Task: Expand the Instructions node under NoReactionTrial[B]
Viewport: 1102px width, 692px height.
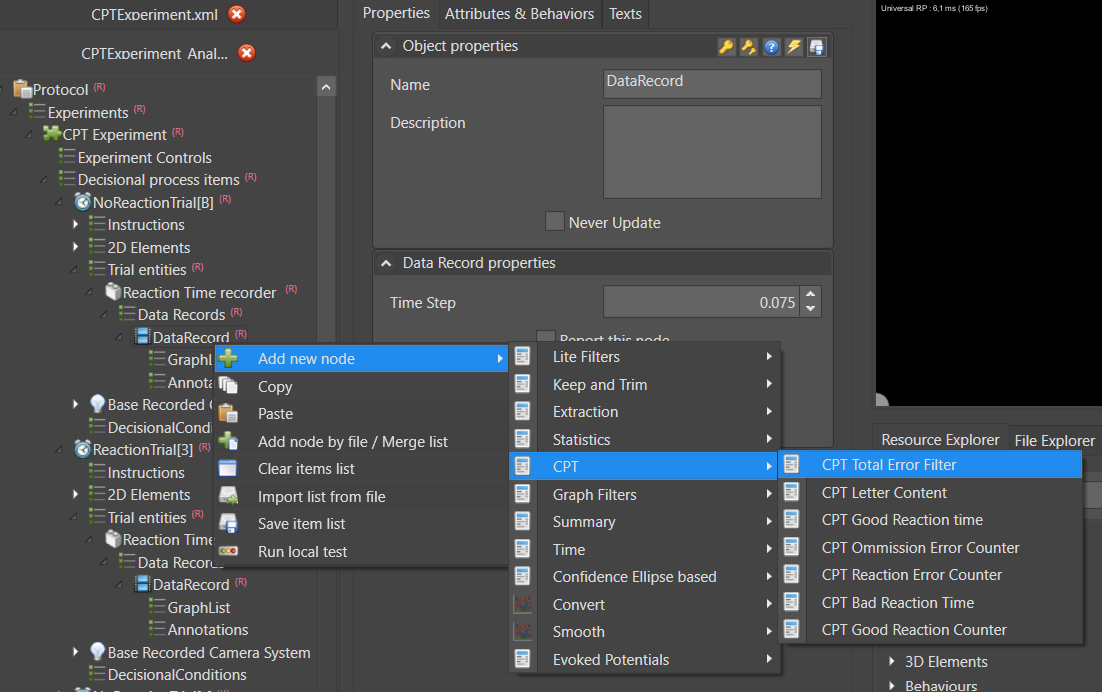Action: 76,225
